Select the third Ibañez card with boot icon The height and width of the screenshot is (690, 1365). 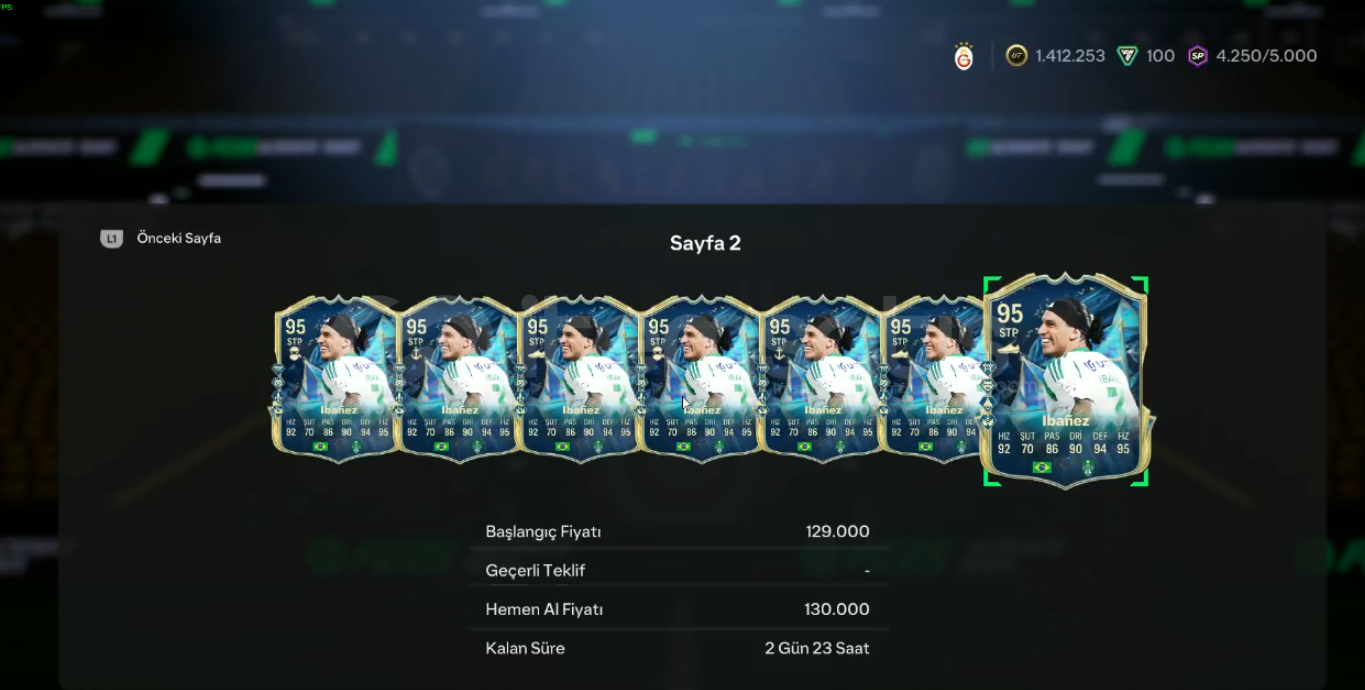(x=579, y=378)
